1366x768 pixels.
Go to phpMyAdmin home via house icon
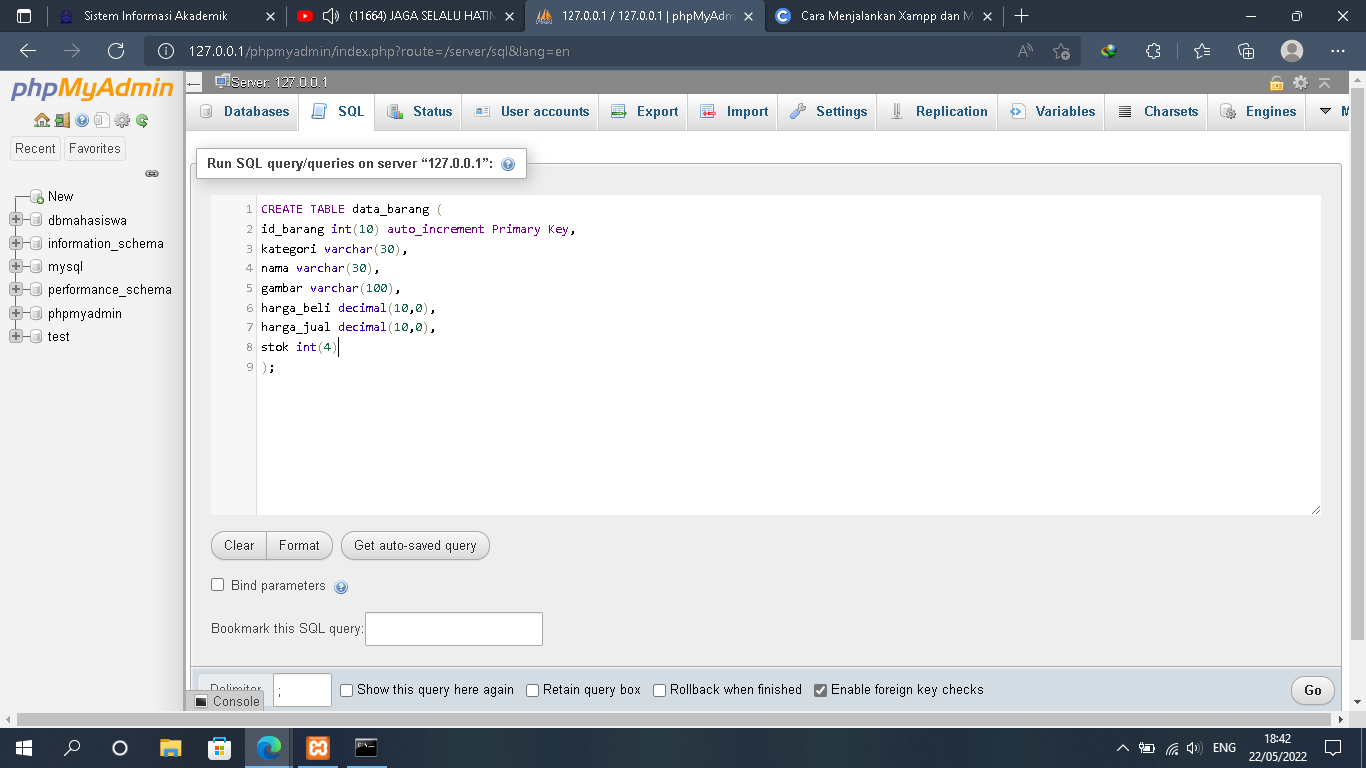point(42,121)
